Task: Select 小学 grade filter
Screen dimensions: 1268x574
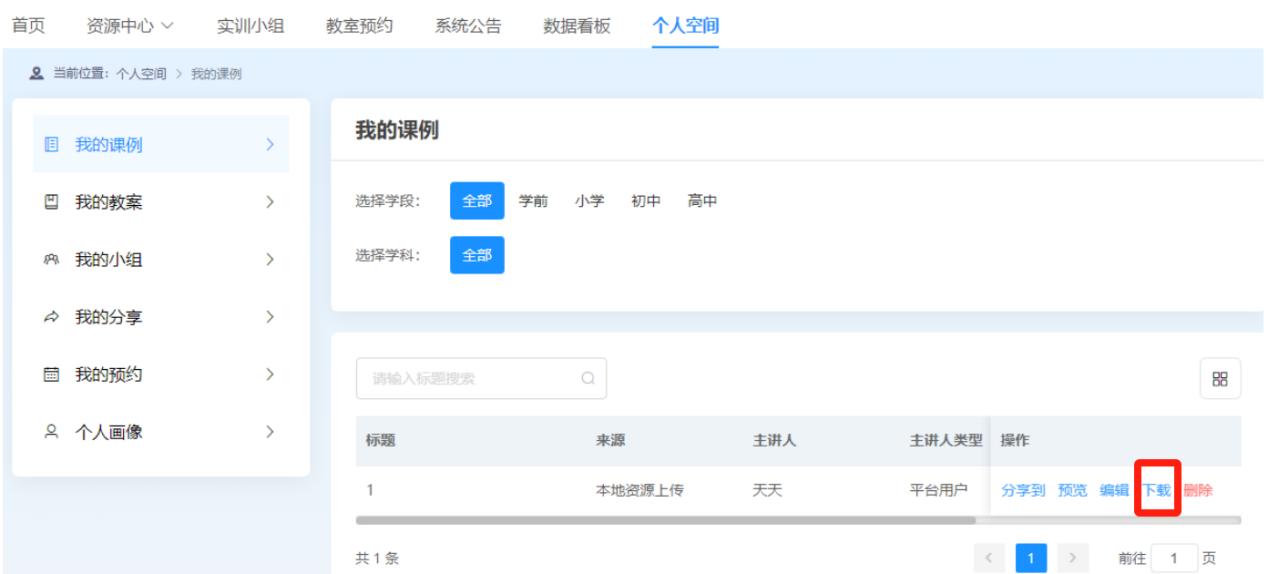Action: 589,201
